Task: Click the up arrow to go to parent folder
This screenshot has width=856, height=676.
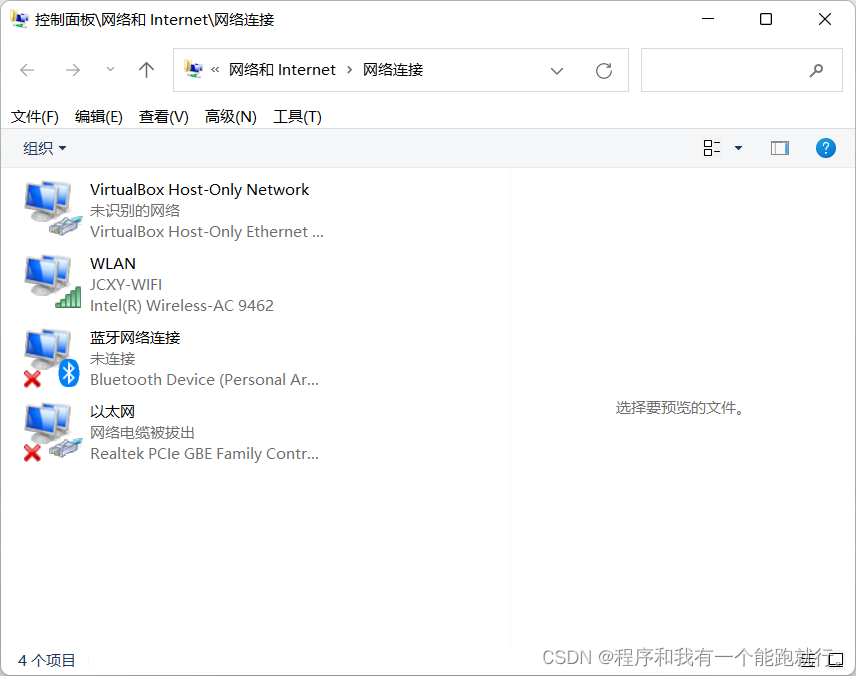Action: 146,70
